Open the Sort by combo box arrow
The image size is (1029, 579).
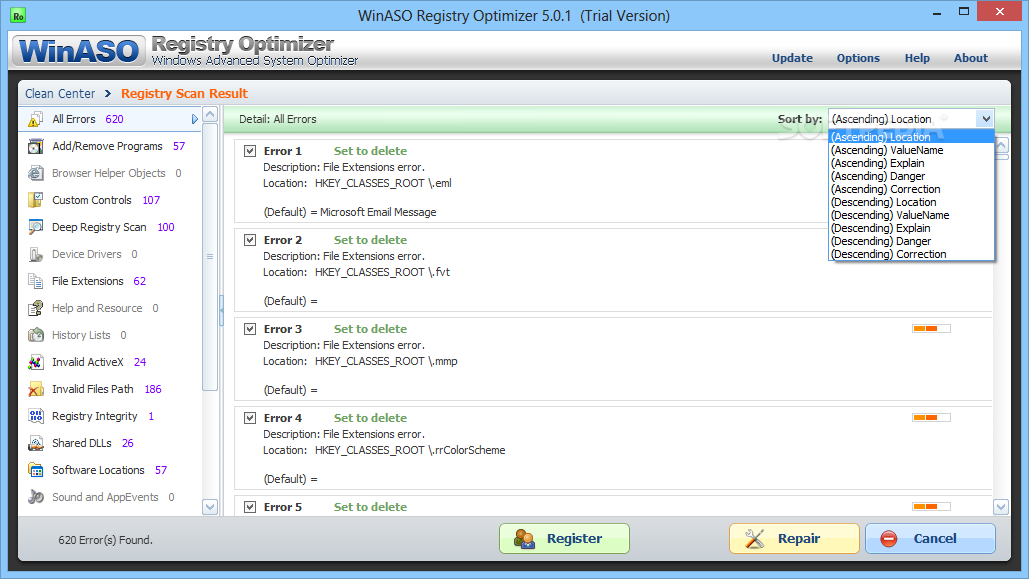(x=986, y=119)
